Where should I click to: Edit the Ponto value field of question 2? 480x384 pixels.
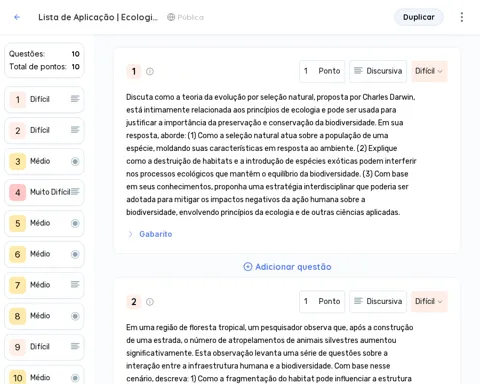click(x=322, y=301)
